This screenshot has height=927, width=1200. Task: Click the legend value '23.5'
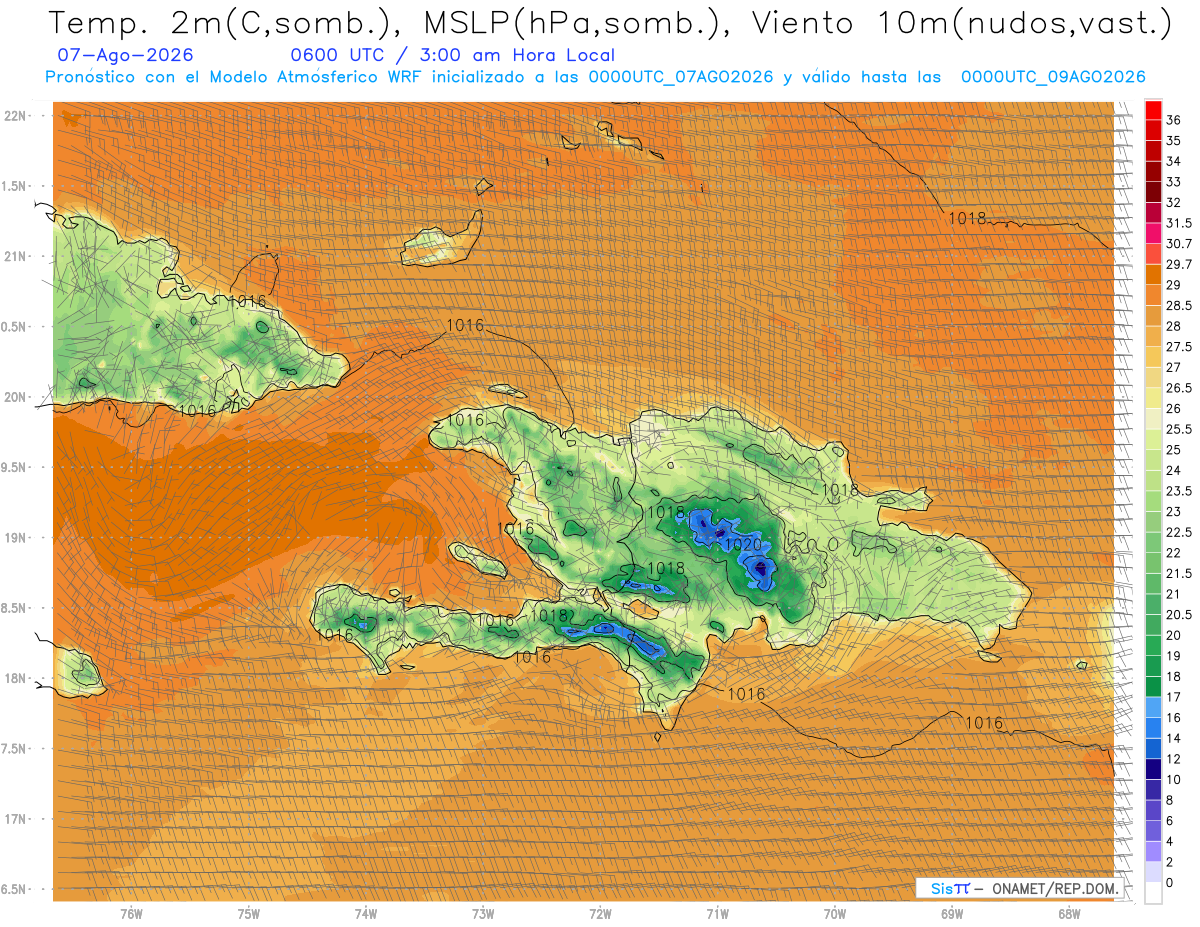(1179, 492)
